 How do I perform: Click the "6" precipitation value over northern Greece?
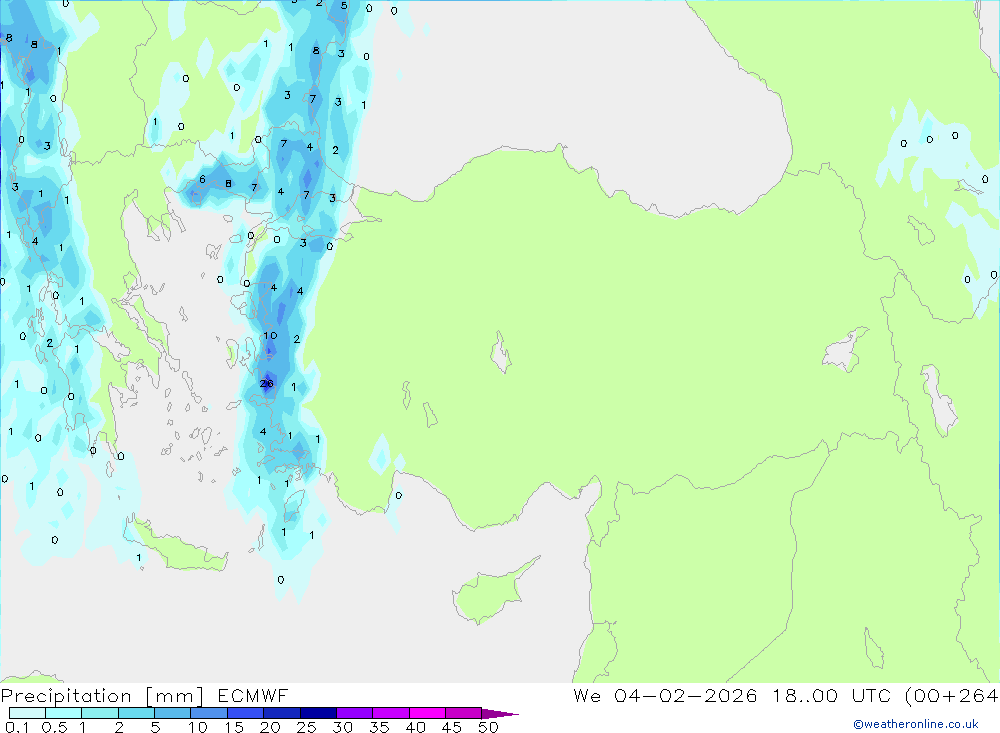(202, 180)
